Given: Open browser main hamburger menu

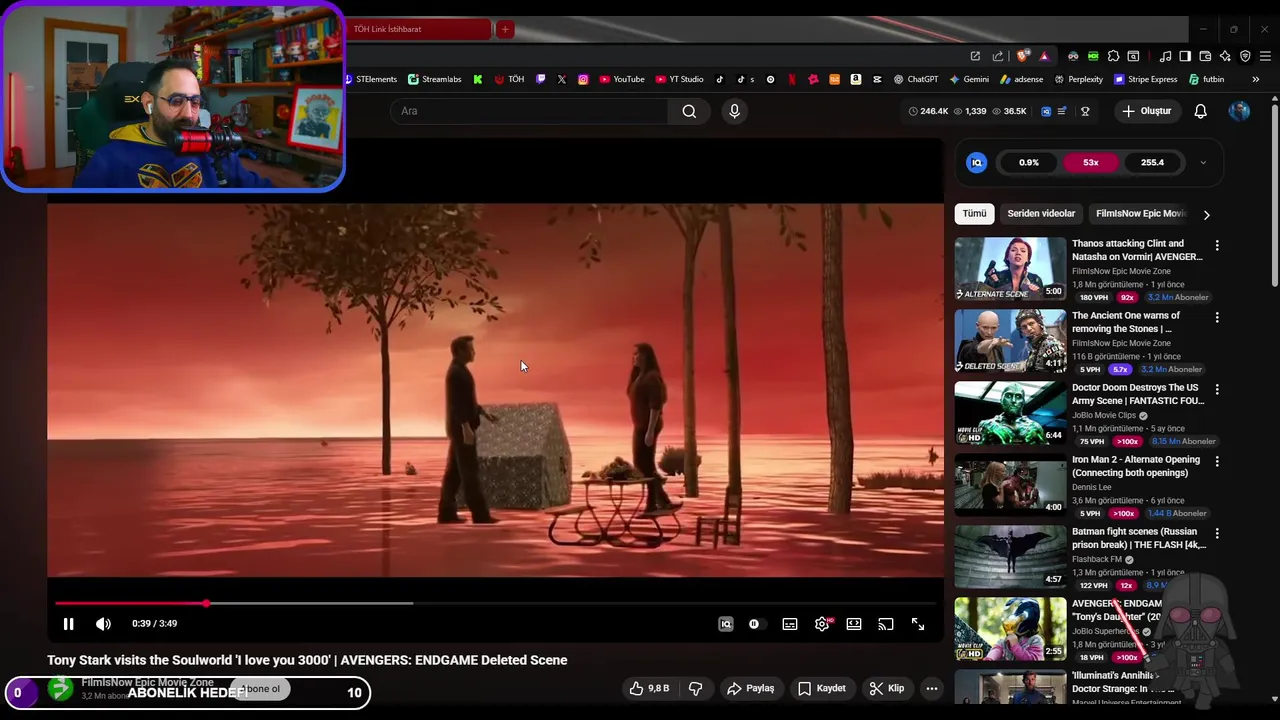Looking at the screenshot, I should 1265,56.
